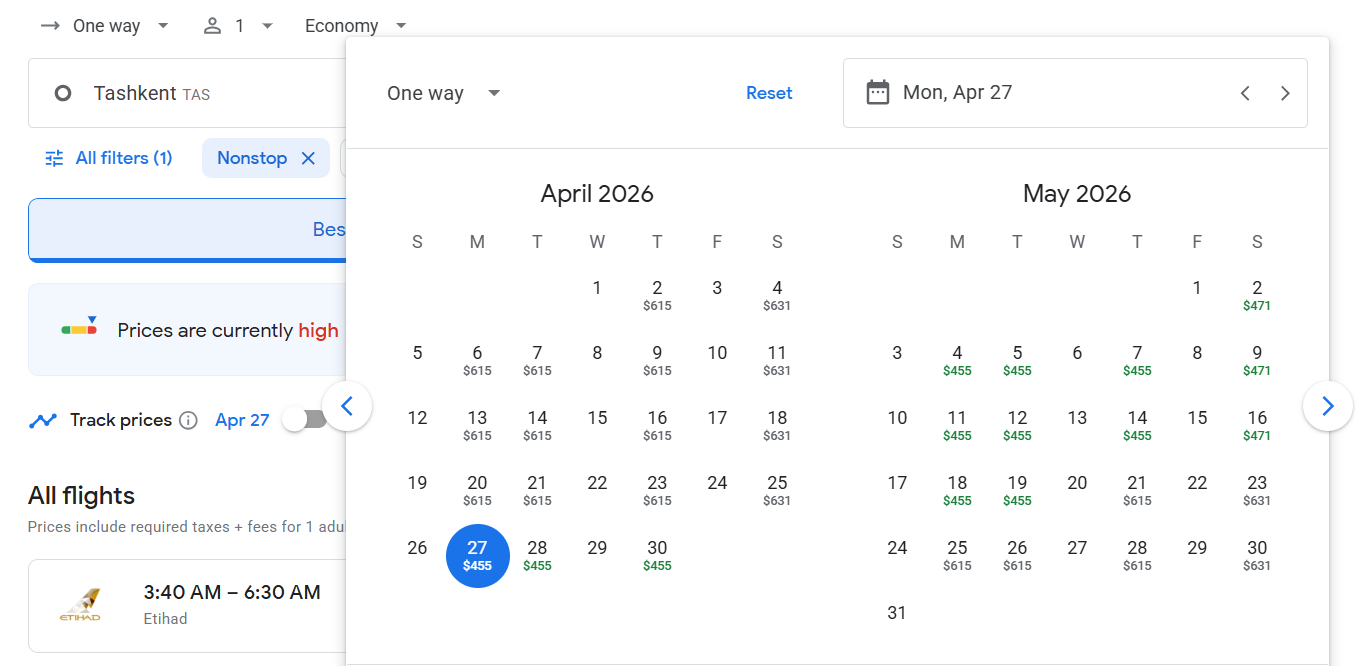
Task: Show next months with right round arrow
Action: click(x=1327, y=406)
